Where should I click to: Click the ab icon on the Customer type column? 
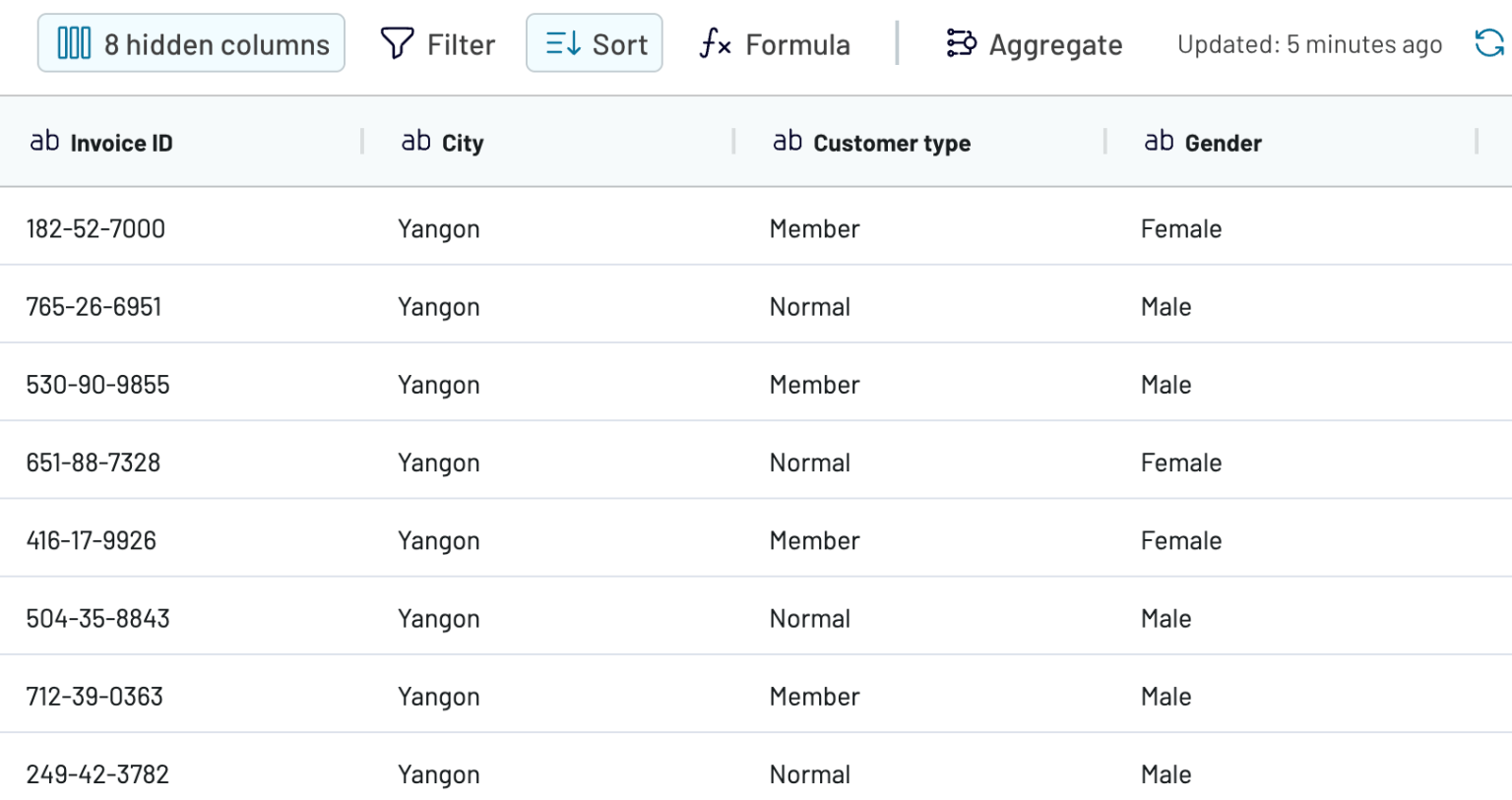pos(787,140)
